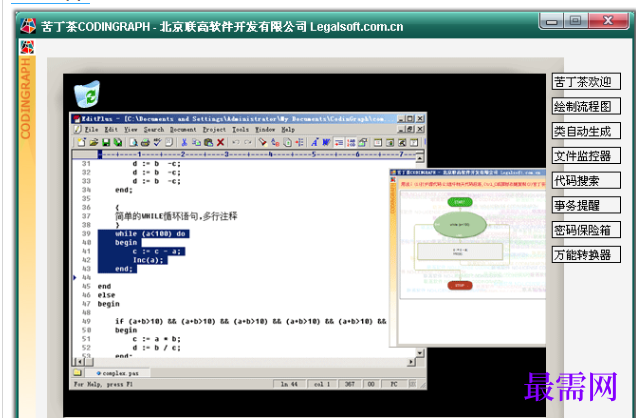The height and width of the screenshot is (418, 636).
Task: Click the Save icon in EditPlus toolbar
Action: tap(106, 142)
